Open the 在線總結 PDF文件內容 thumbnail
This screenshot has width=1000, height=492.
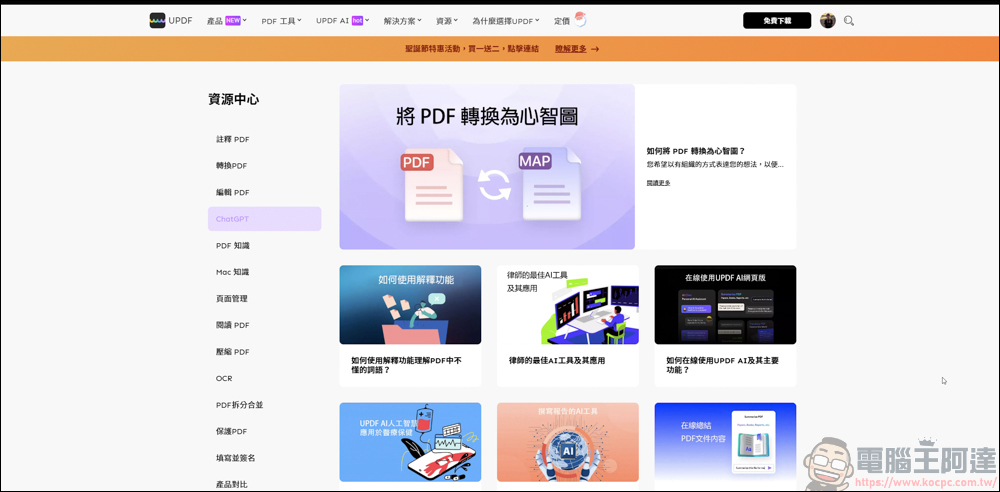click(725, 442)
